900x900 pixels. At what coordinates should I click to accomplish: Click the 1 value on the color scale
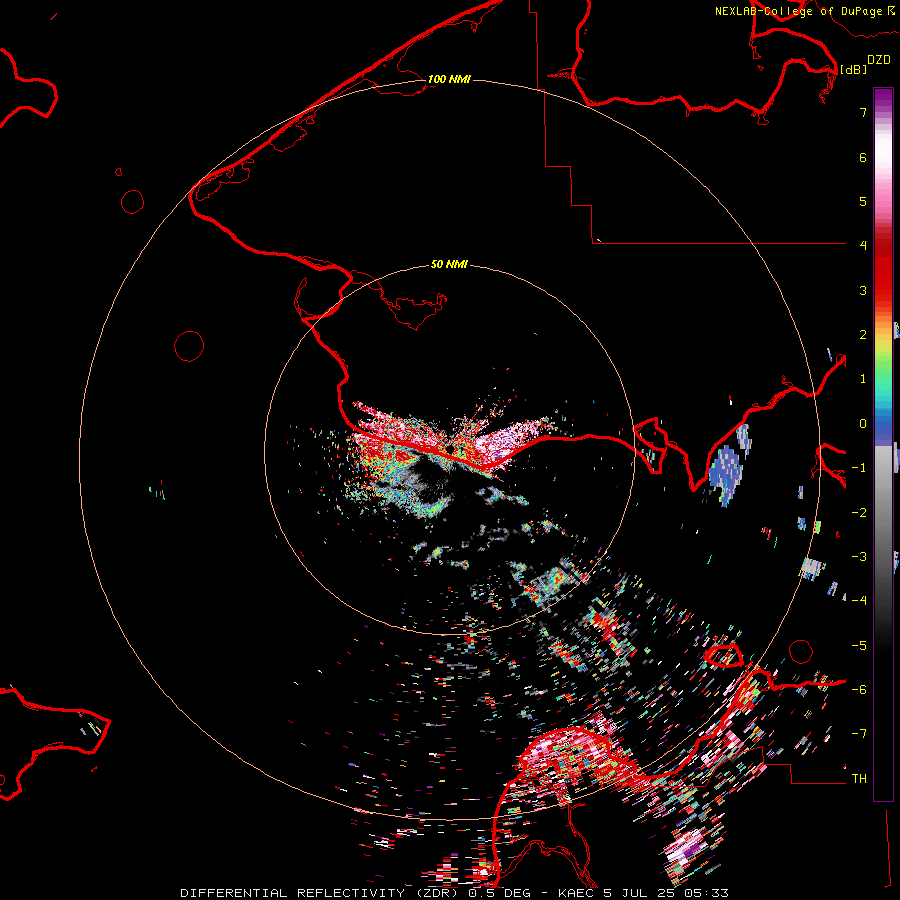[863, 379]
